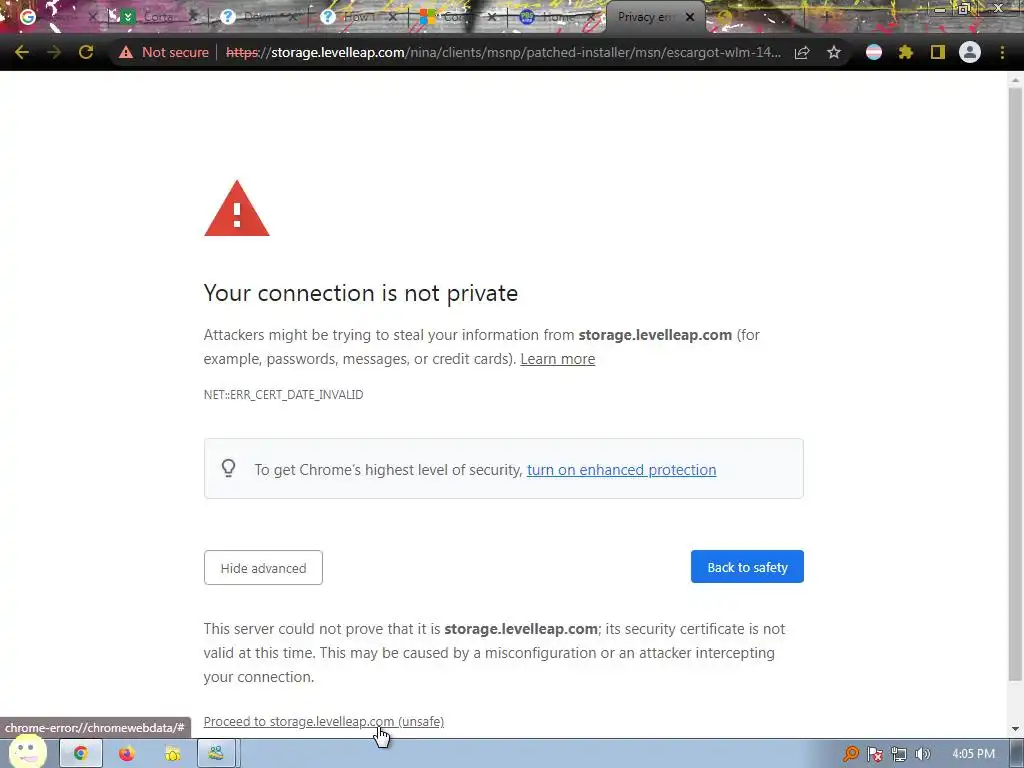Open a new tab with plus button
This screenshot has width=1024, height=768.
[x=826, y=17]
